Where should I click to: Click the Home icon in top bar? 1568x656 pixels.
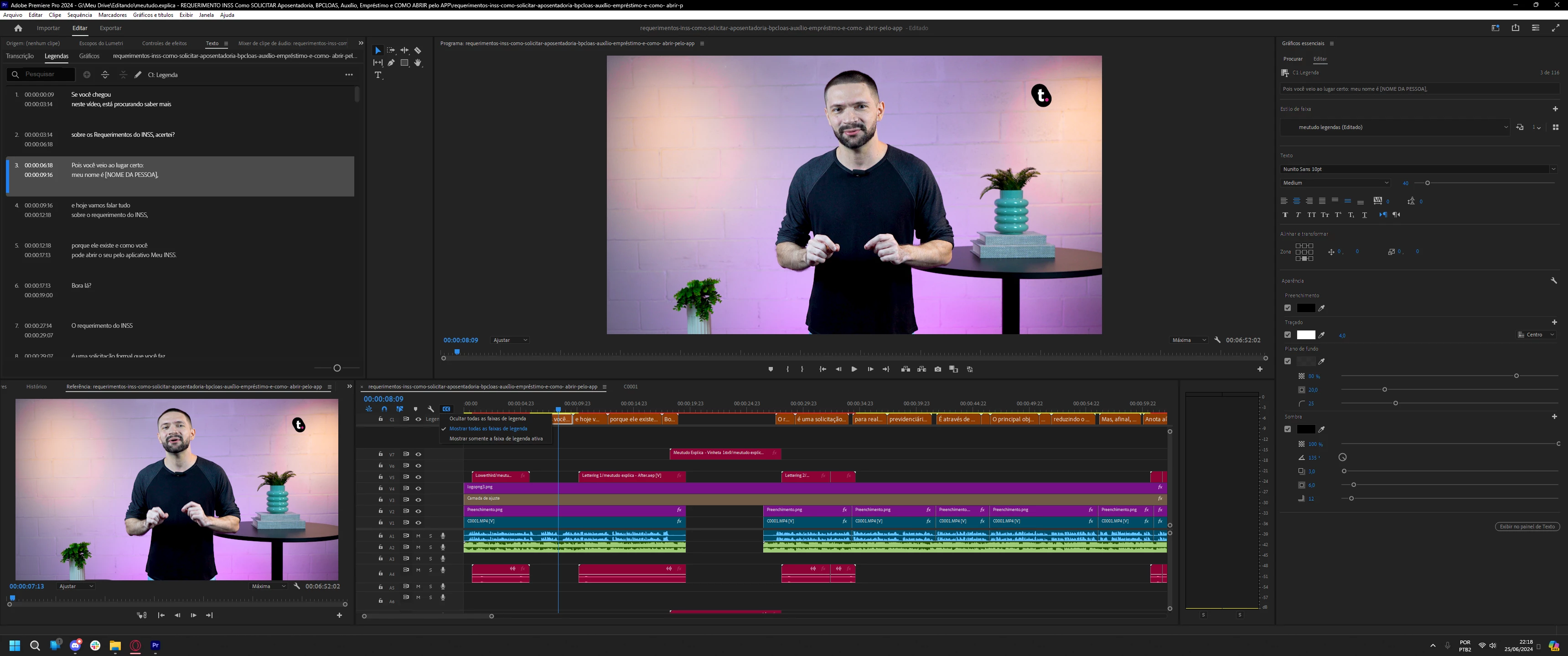click(18, 28)
